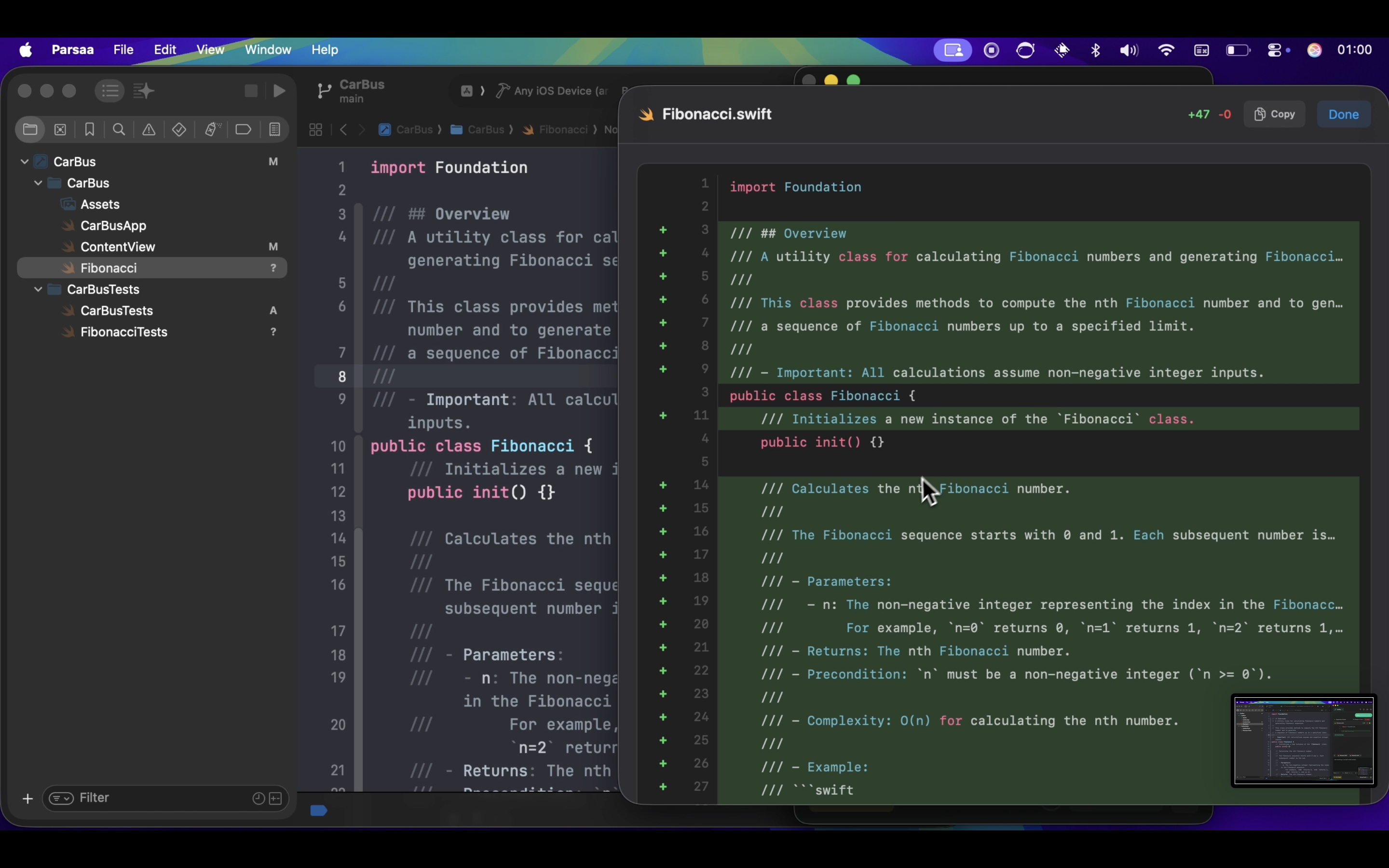Click the sparkle coding assistant icon
Image resolution: width=1389 pixels, height=868 pixels.
[144, 91]
